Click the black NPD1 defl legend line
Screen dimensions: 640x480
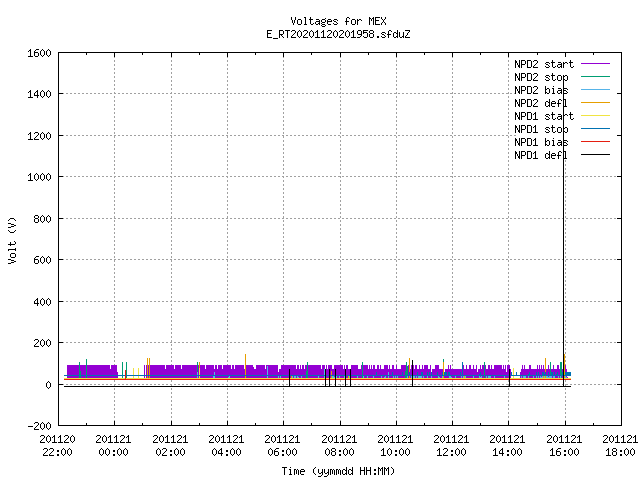[596, 155]
